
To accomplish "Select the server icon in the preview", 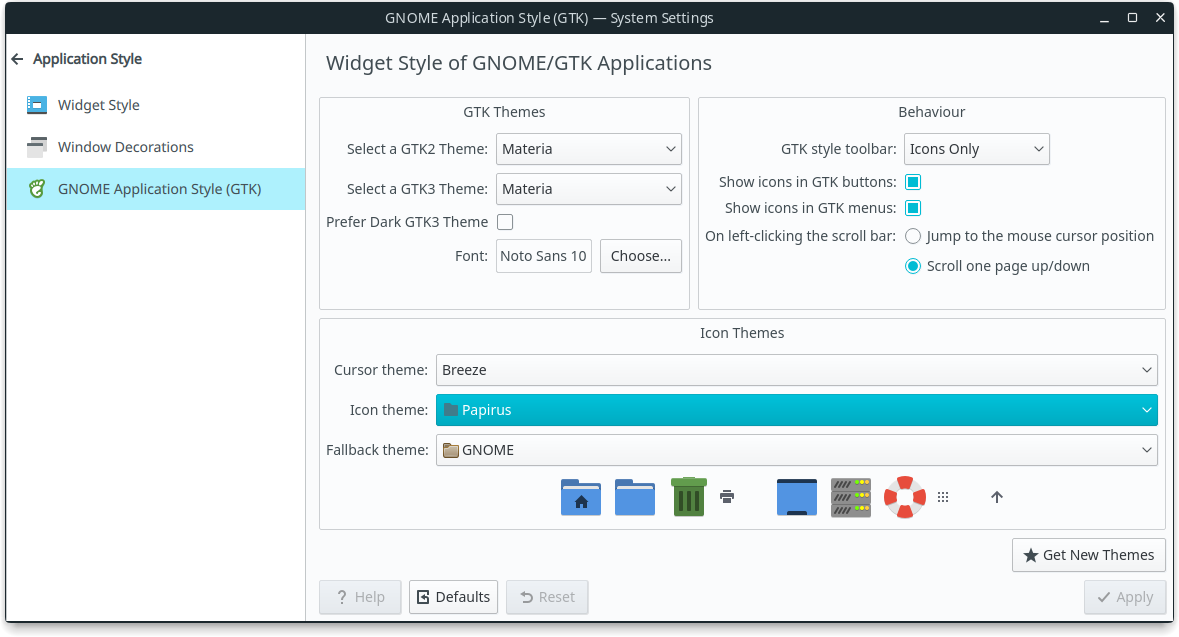I will (x=850, y=497).
